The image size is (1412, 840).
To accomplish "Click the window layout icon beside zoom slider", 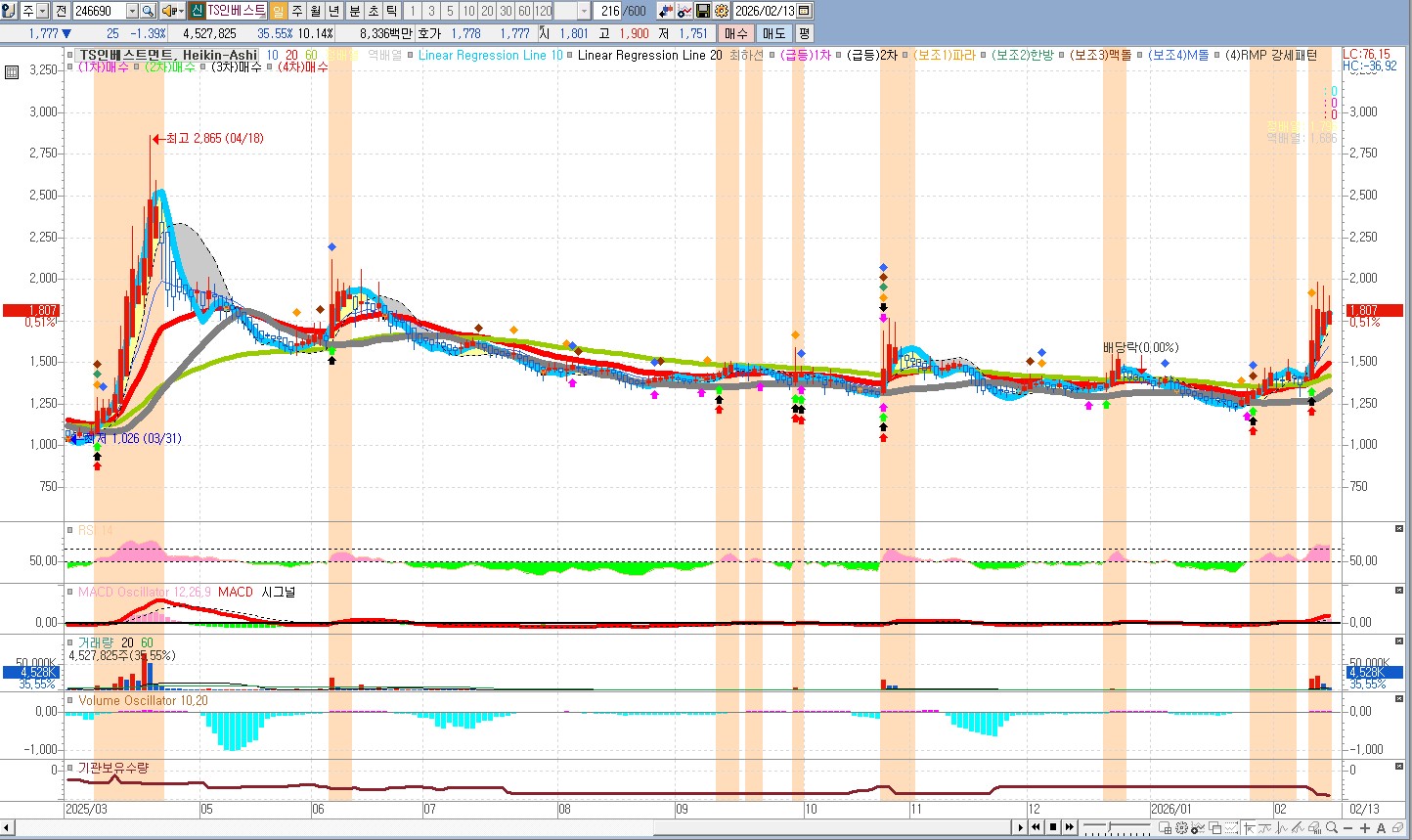I will tap(1165, 827).
